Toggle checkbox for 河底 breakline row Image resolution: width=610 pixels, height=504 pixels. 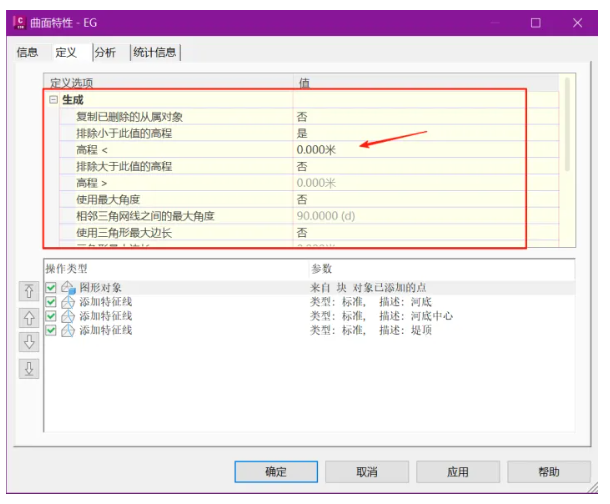pyautogui.click(x=51, y=302)
